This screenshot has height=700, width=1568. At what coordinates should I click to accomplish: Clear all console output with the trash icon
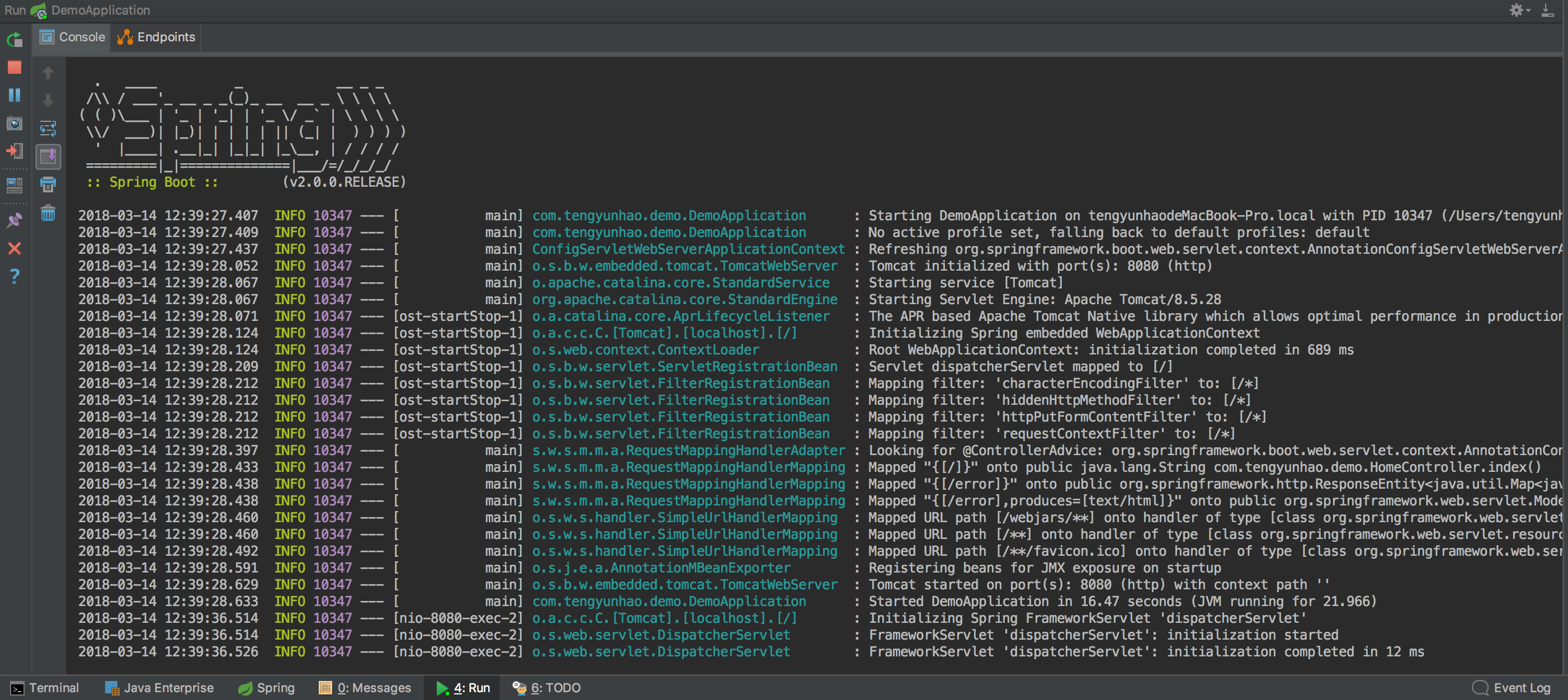tap(48, 213)
